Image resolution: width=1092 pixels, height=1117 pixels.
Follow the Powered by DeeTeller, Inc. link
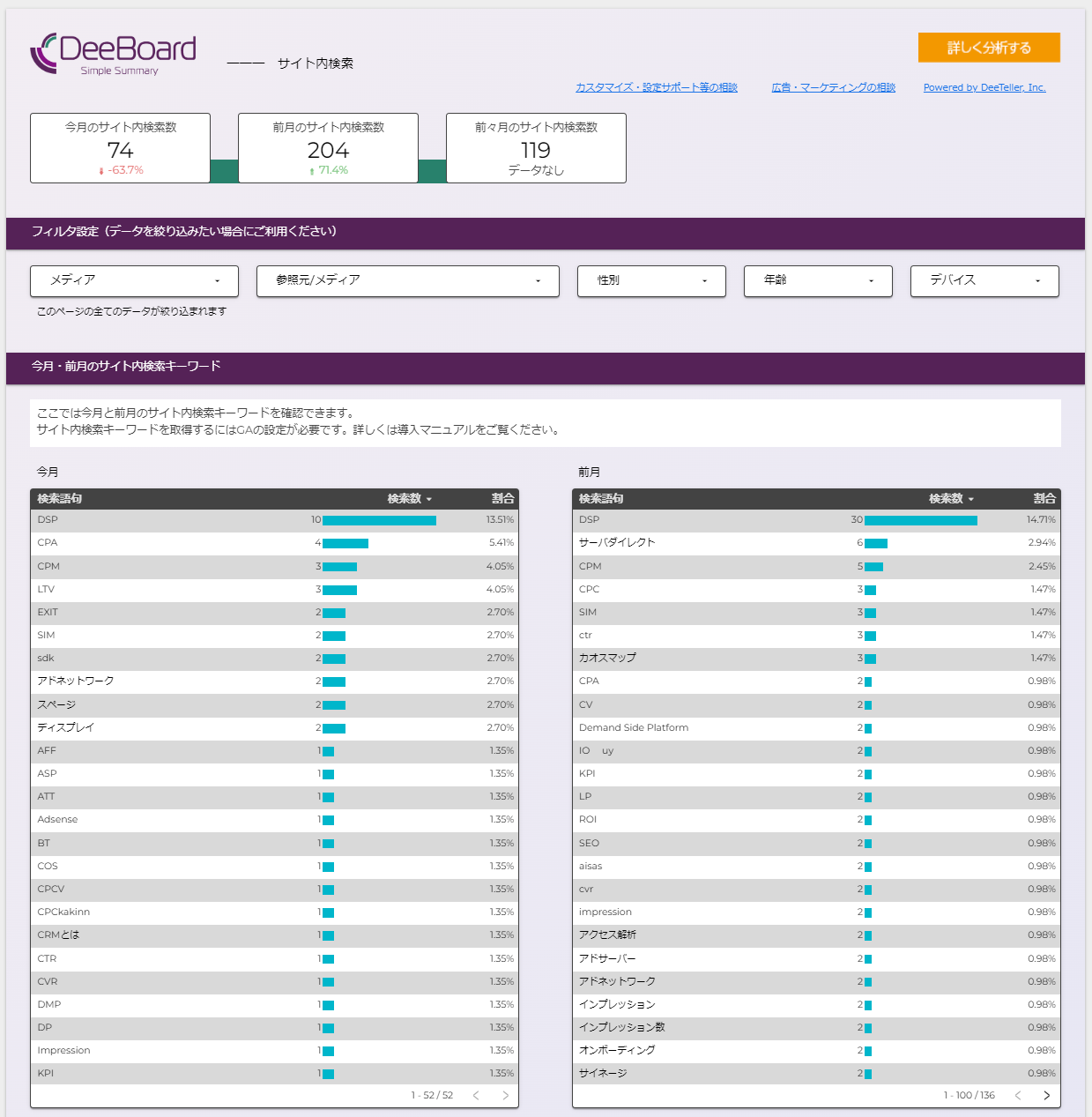pyautogui.click(x=984, y=87)
